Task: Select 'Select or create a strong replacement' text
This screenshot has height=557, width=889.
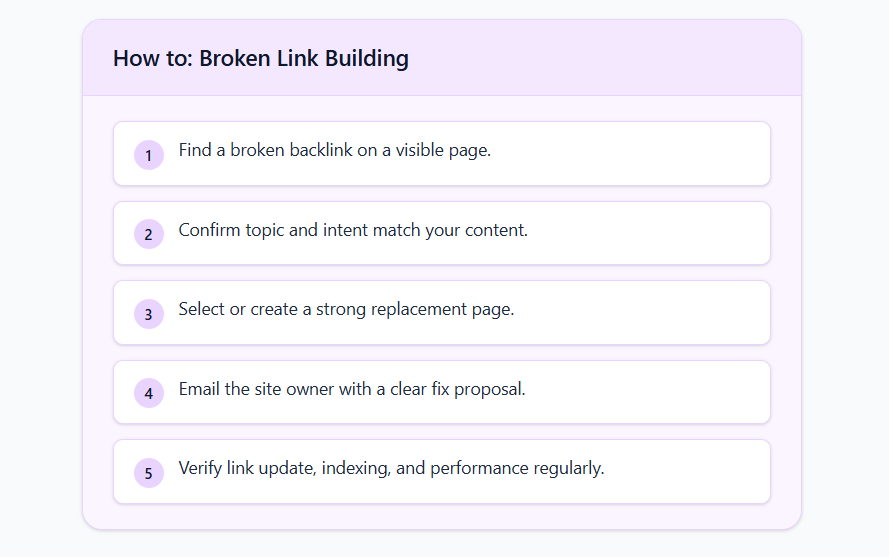Action: (x=346, y=309)
